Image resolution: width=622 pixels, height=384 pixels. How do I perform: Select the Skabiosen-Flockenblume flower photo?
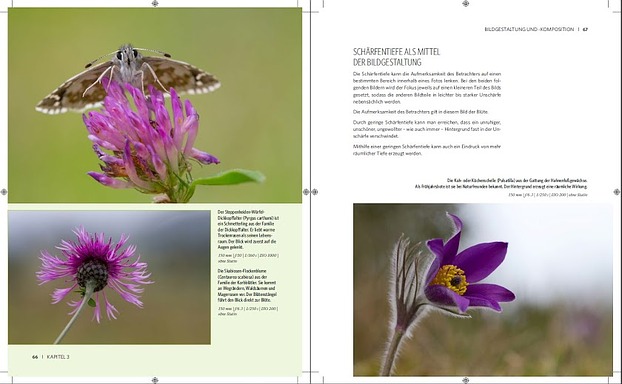coord(109,277)
